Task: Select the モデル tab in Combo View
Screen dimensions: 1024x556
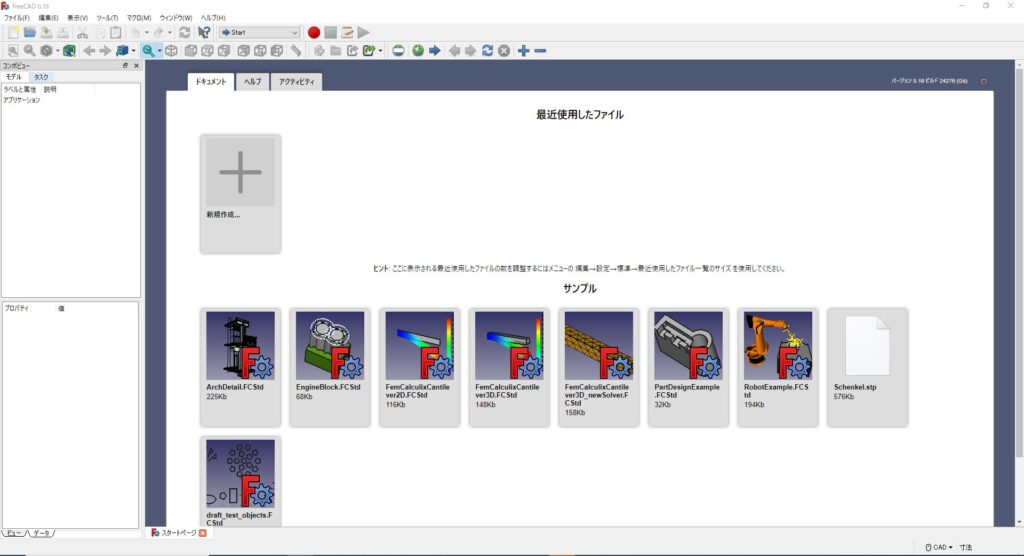Action: tap(14, 77)
